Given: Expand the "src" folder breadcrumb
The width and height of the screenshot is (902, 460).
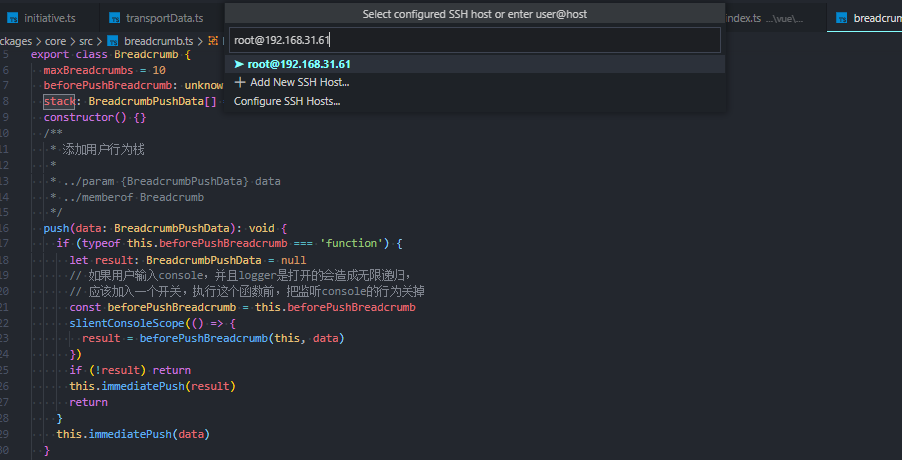Looking at the screenshot, I should point(86,40).
